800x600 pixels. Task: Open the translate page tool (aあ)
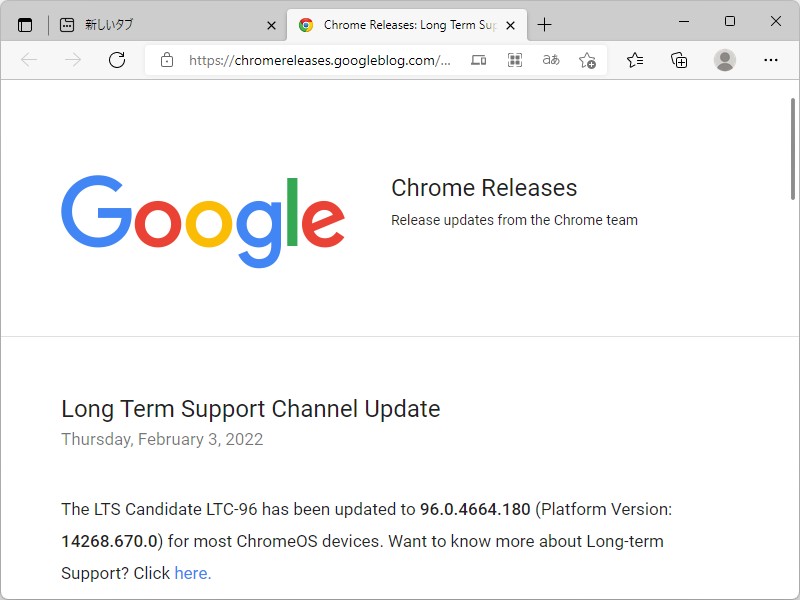(x=551, y=60)
